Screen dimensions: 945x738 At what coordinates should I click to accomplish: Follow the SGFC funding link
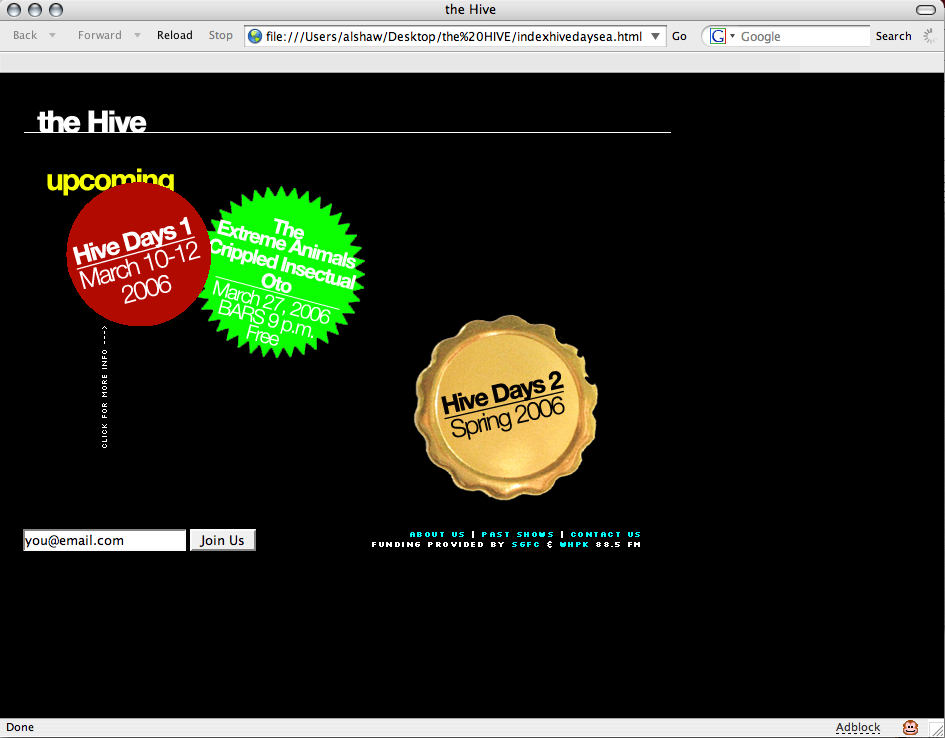coord(526,545)
